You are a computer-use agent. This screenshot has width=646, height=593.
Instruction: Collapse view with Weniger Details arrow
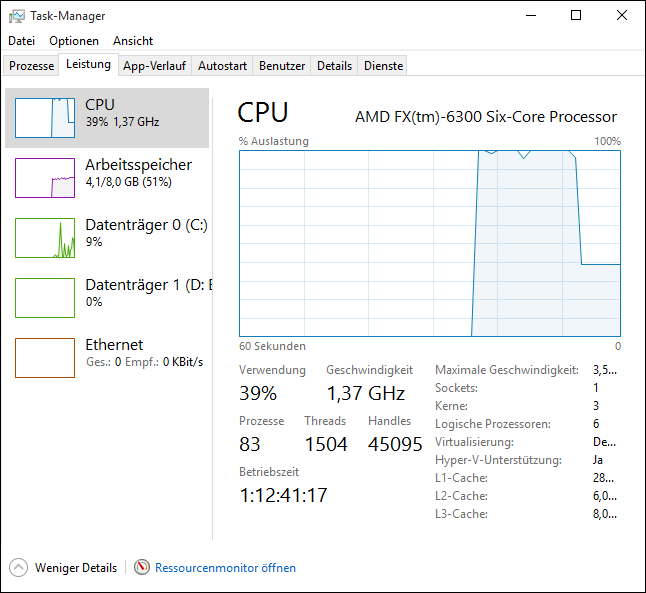click(x=19, y=568)
